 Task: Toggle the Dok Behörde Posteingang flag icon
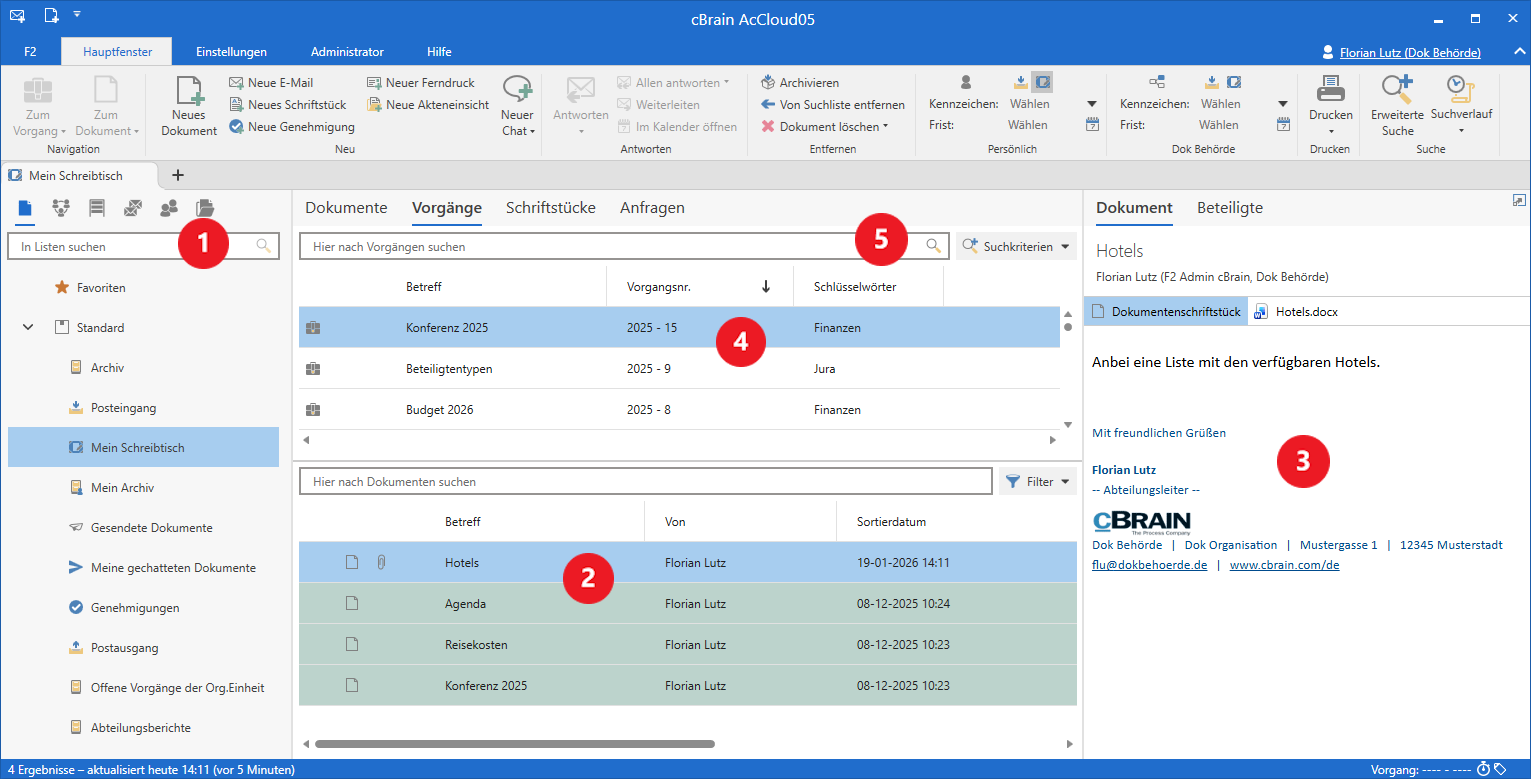(1211, 82)
